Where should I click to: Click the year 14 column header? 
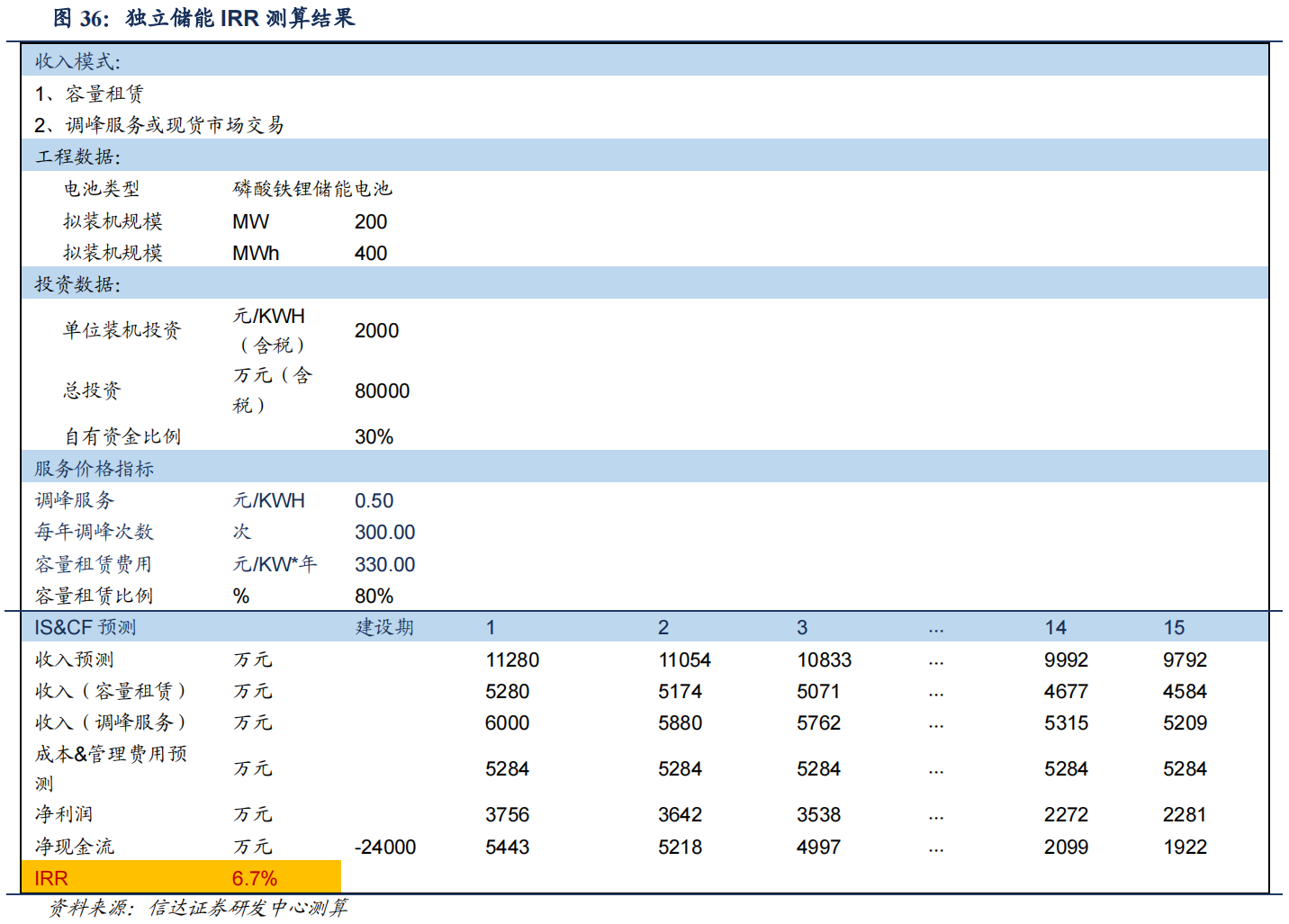click(x=1055, y=627)
